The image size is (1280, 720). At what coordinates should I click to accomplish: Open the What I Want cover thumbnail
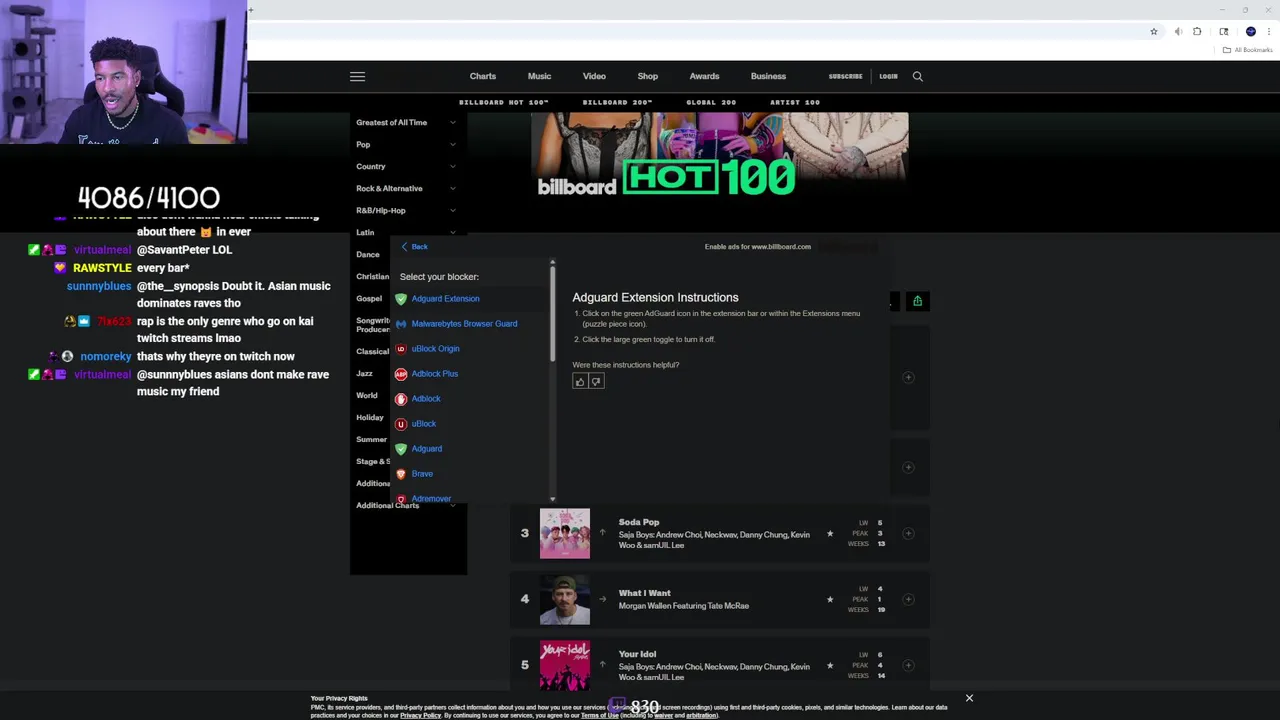point(565,599)
